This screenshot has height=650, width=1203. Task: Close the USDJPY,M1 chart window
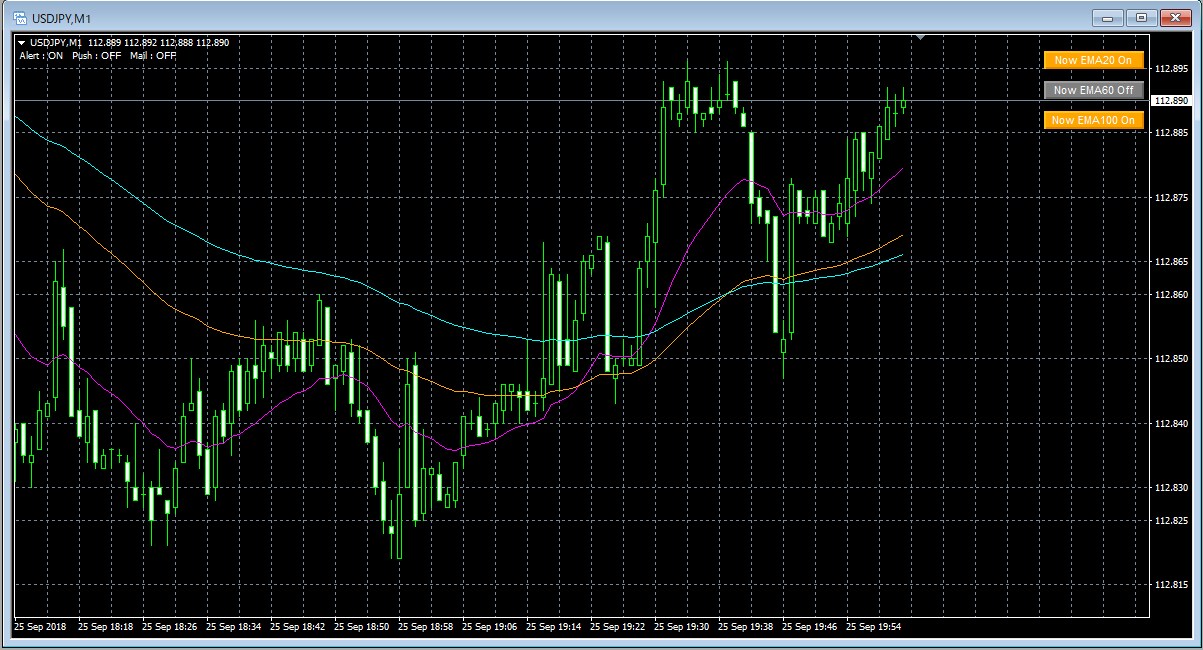(1174, 17)
